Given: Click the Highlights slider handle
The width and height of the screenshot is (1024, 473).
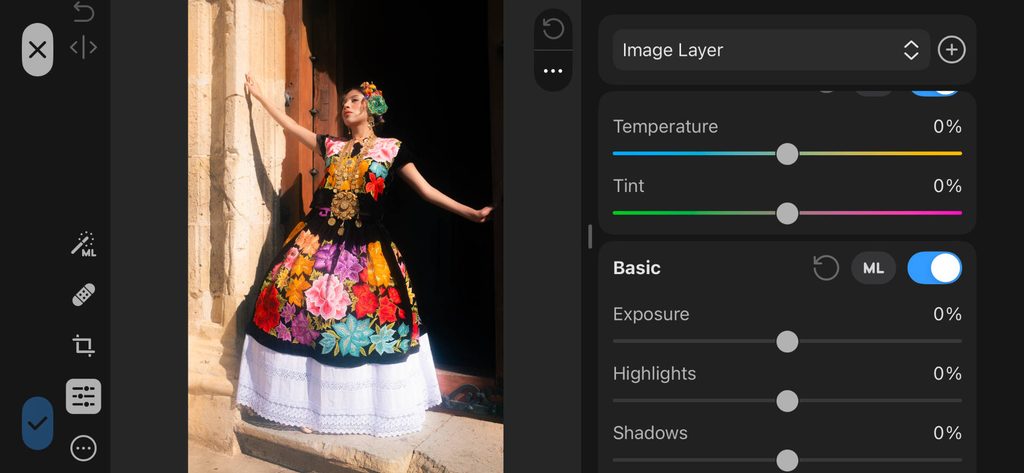Looking at the screenshot, I should [787, 401].
